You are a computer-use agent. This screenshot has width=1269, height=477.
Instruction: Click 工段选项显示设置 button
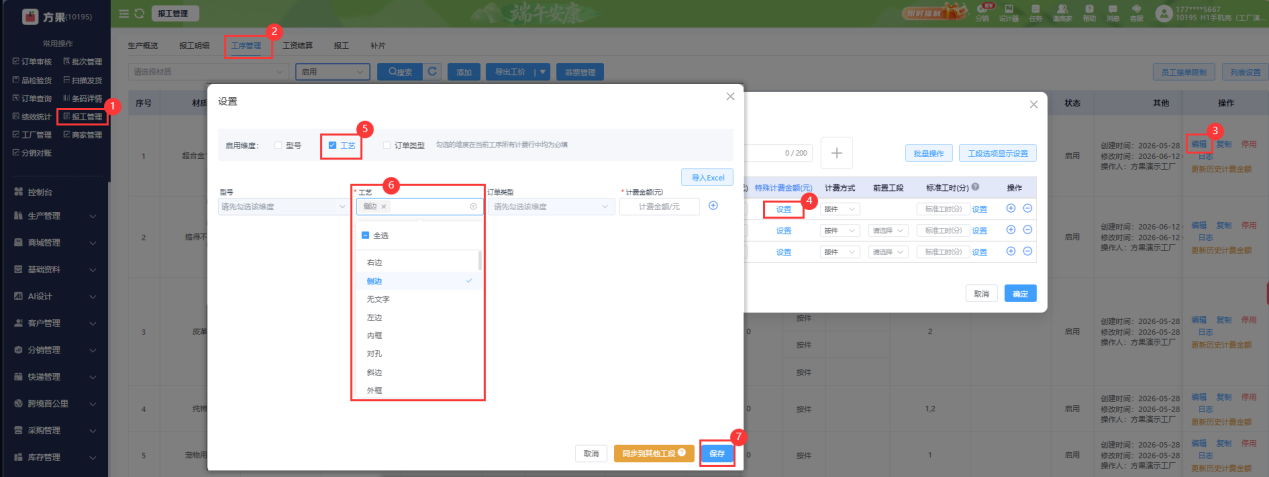(x=998, y=153)
